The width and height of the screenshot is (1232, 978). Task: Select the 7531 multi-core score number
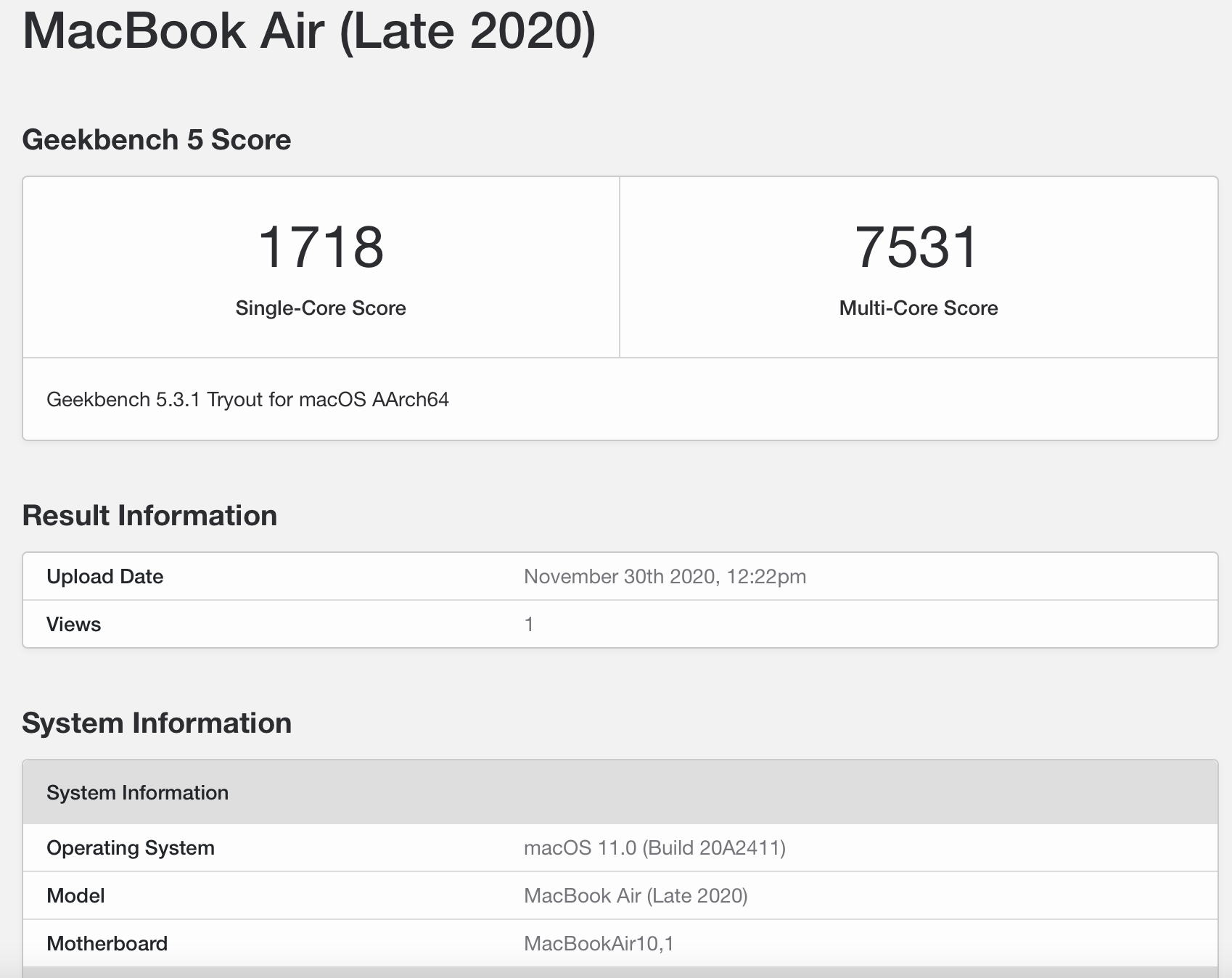[918, 247]
